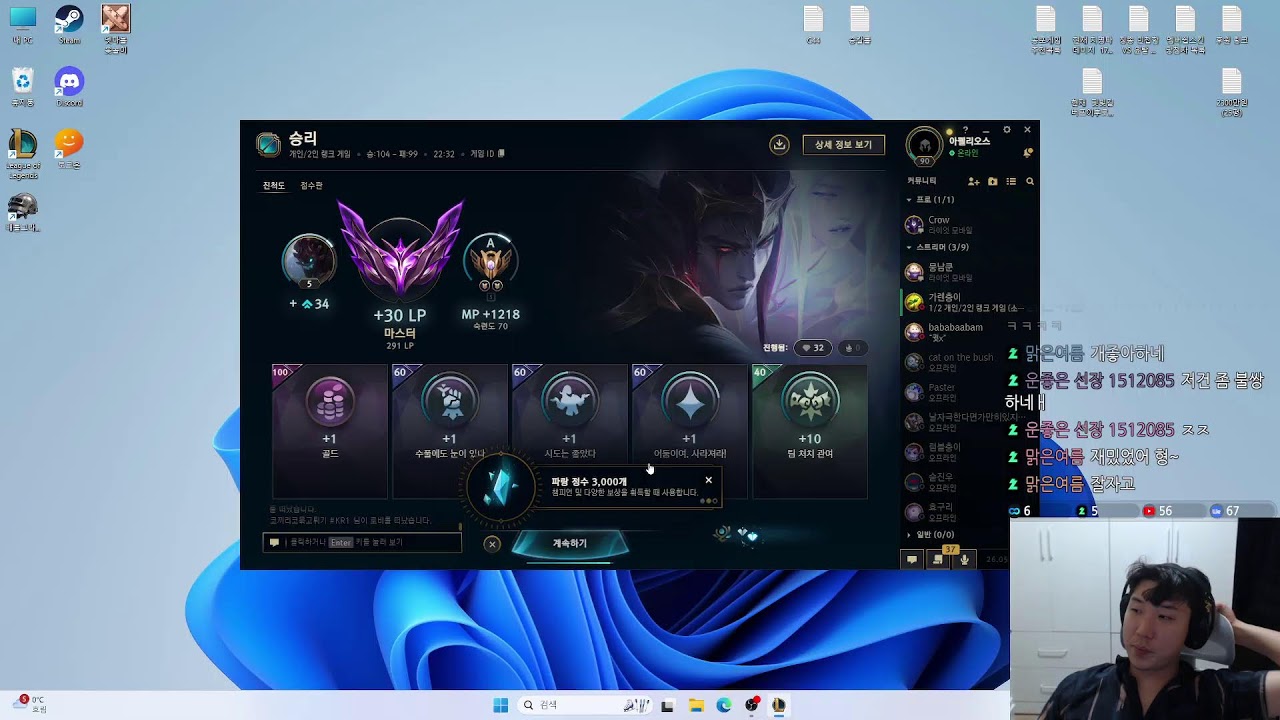This screenshot has width=1280, height=720.
Task: Open the Recycle Bin on desktop
Action: [22, 86]
